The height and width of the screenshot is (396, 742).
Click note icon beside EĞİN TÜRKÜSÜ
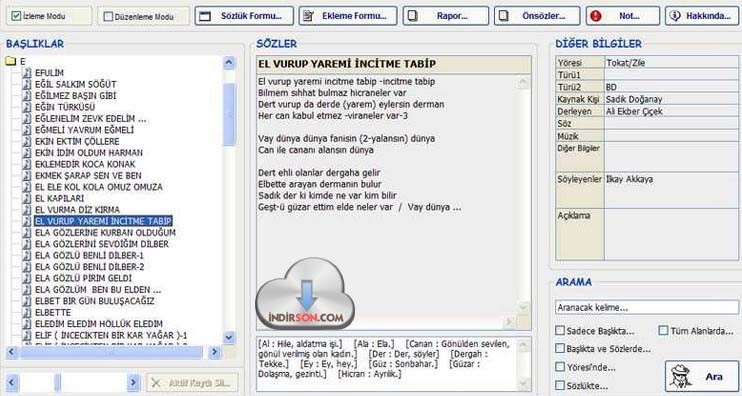[x=27, y=106]
